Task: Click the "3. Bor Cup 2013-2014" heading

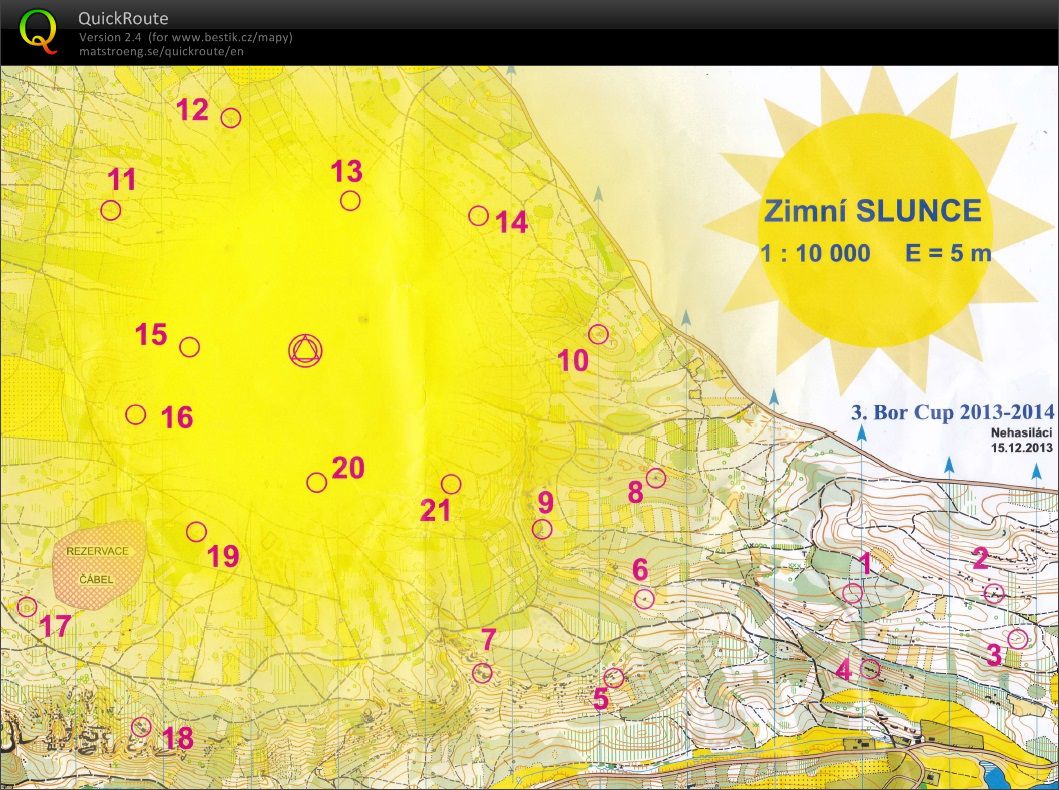Action: click(952, 411)
